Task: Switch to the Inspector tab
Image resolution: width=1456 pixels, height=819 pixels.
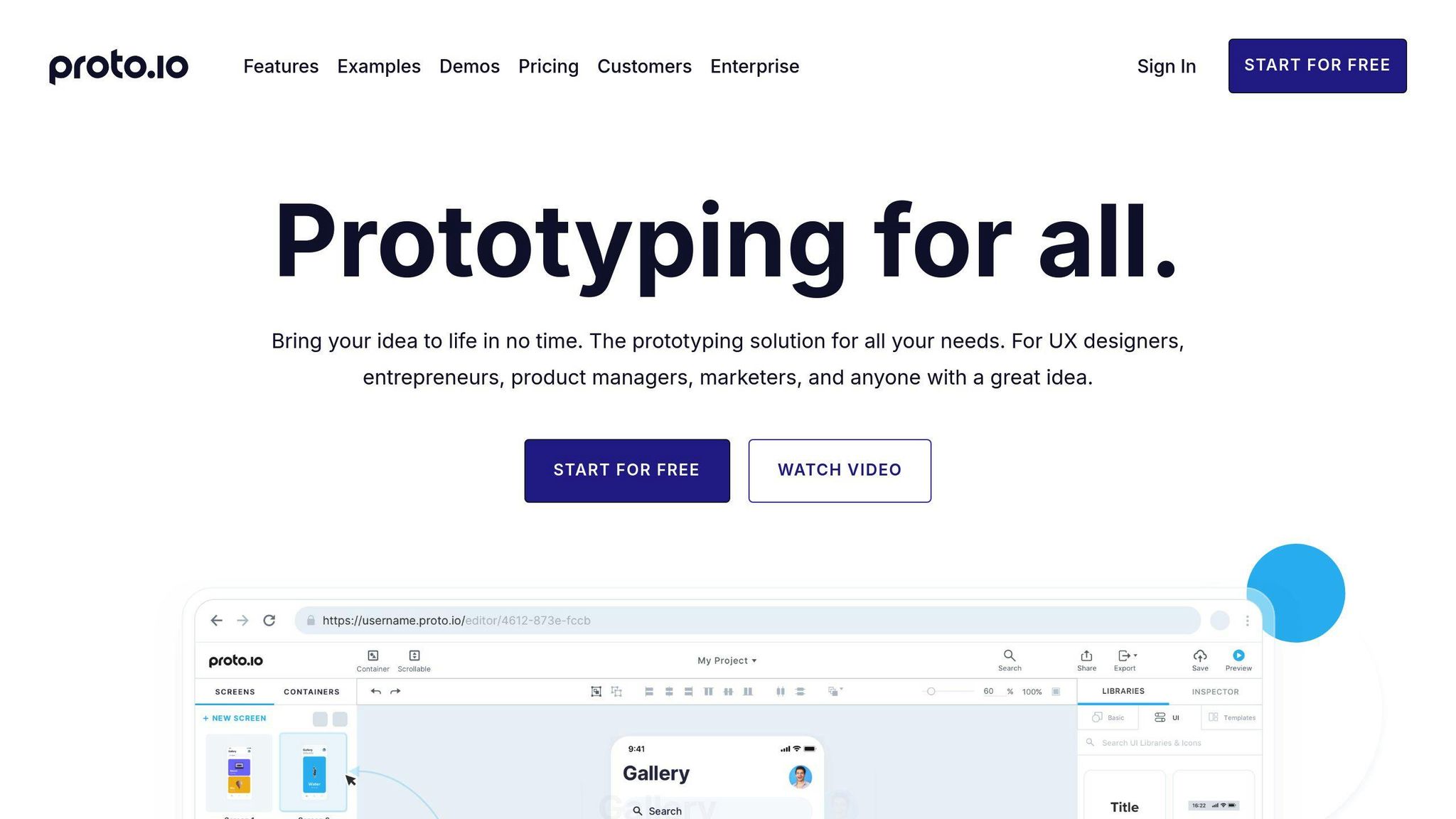Action: pos(1215,691)
